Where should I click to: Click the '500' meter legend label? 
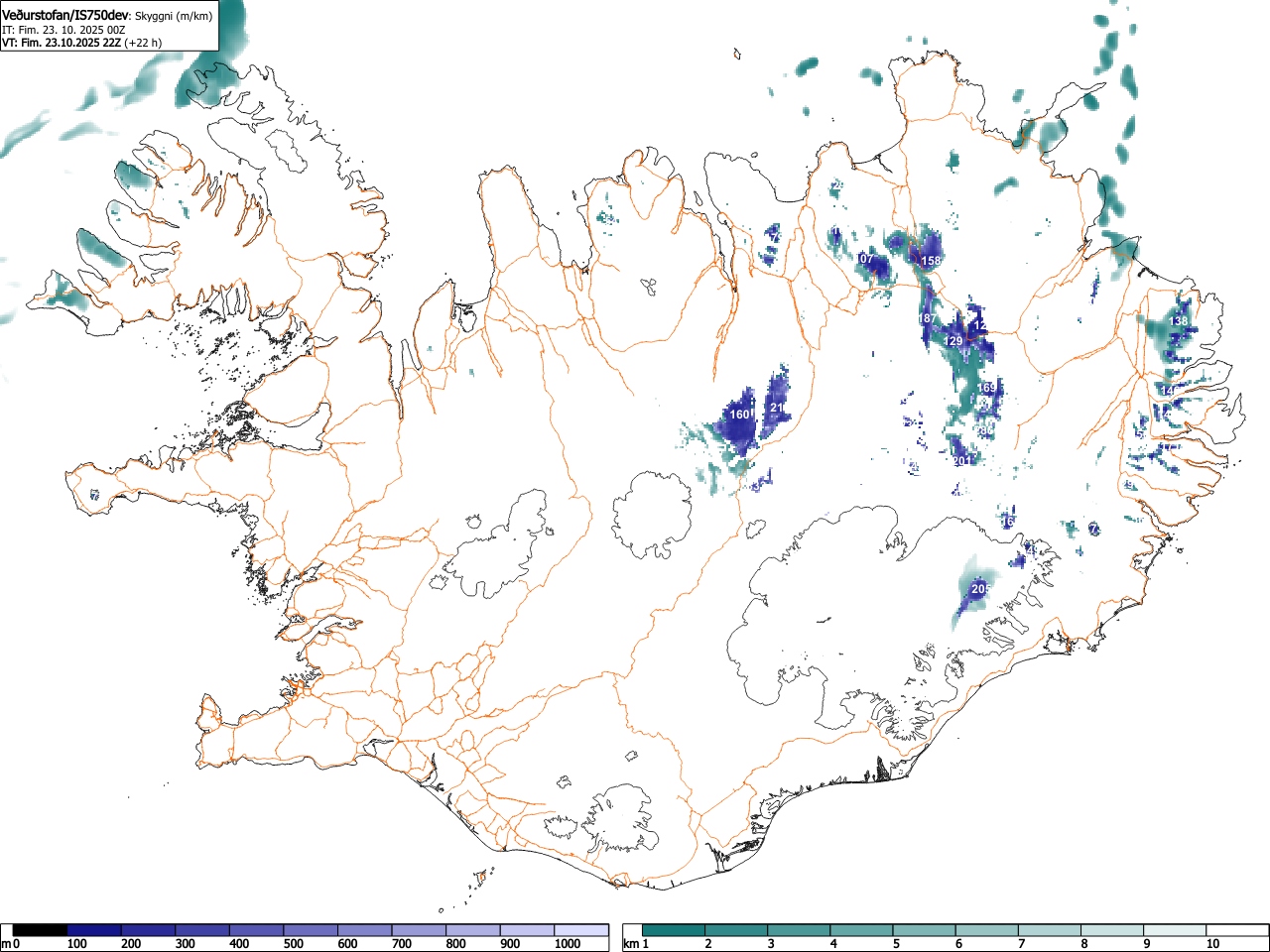pyautogui.click(x=294, y=944)
